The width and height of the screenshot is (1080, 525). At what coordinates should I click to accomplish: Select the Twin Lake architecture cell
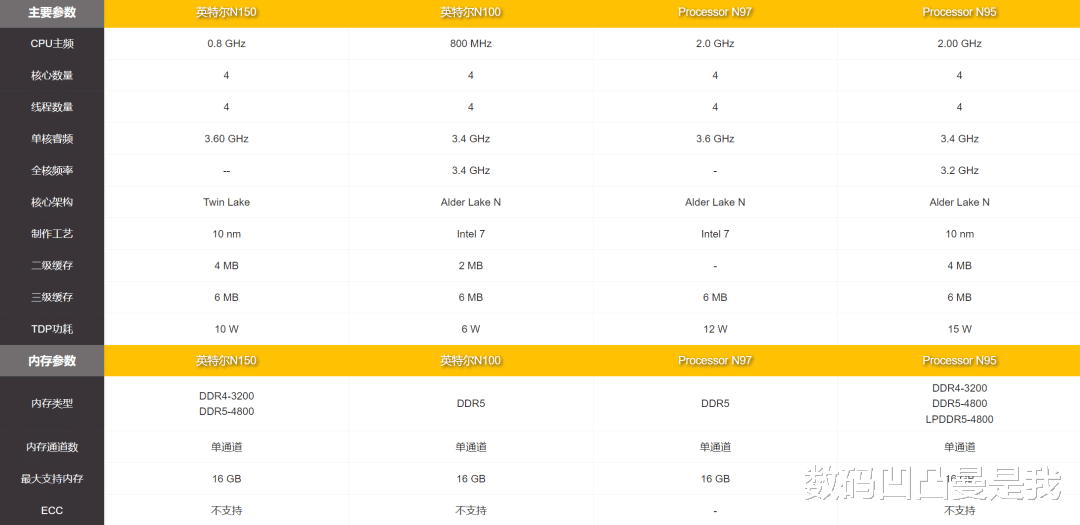click(226, 202)
